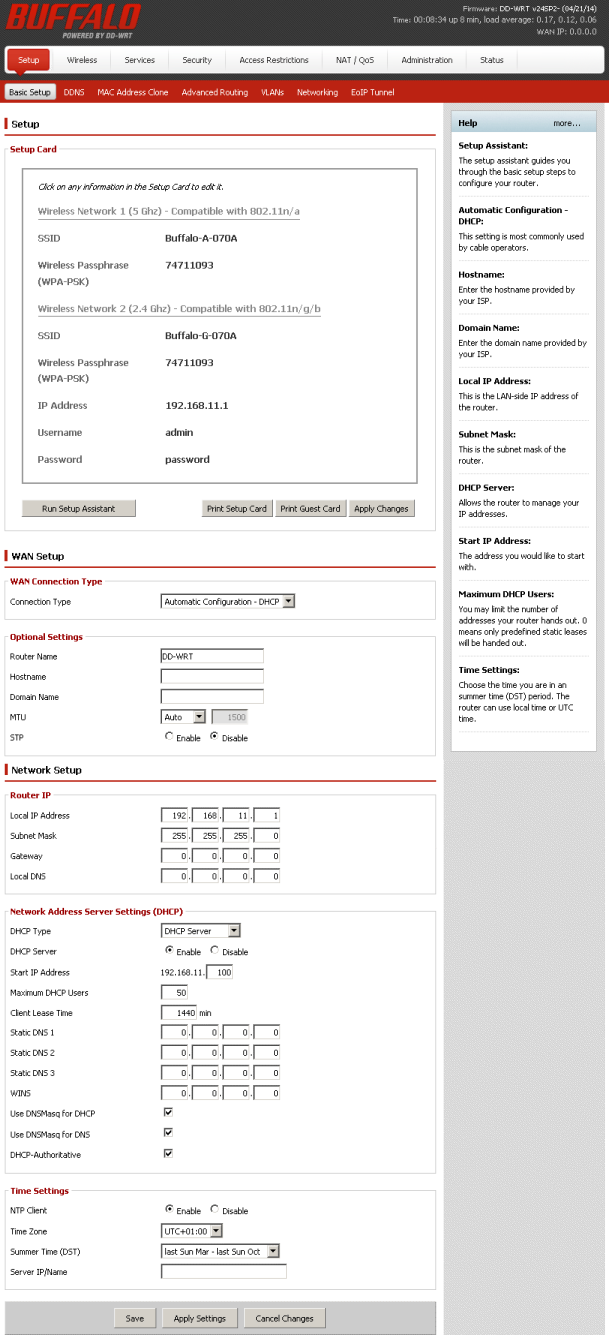Toggle Use DNSMasq for DNS checkbox

[168, 1133]
